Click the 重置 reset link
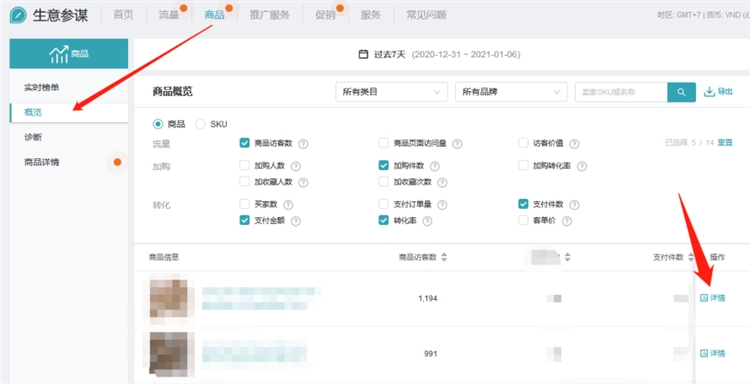Viewport: 750px width, 384px height. tap(725, 143)
